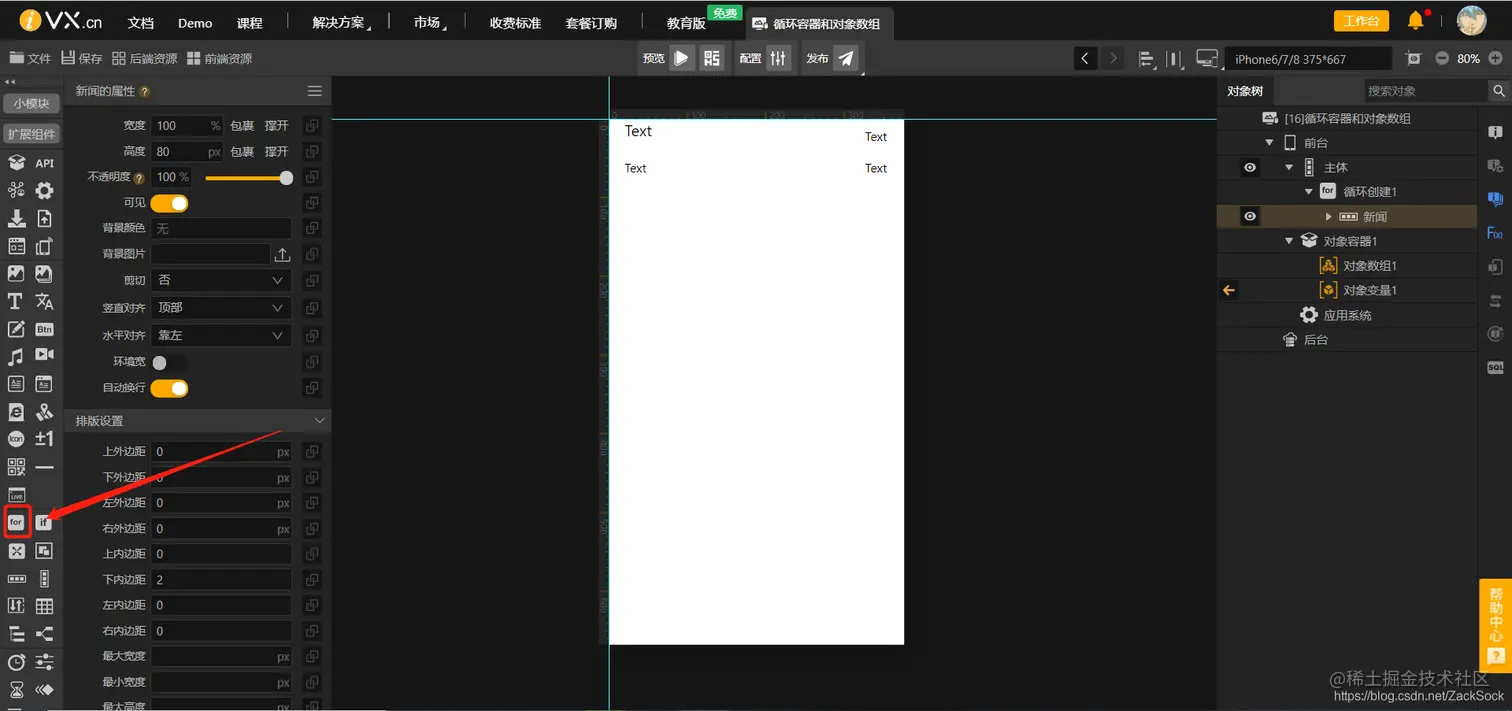Click the undo back arrow button

[x=1086, y=58]
